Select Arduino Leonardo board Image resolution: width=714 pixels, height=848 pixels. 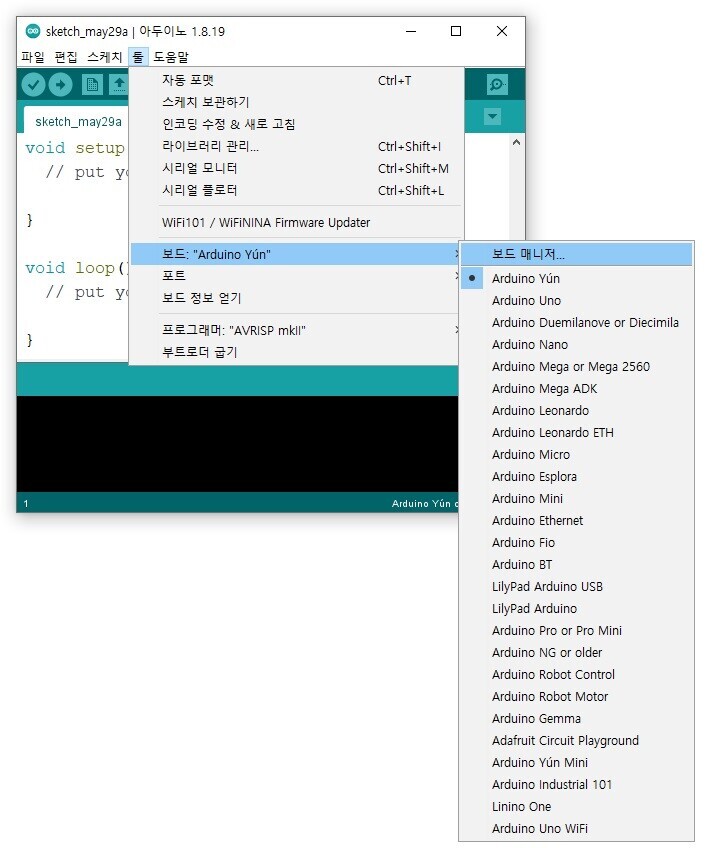coord(577,410)
